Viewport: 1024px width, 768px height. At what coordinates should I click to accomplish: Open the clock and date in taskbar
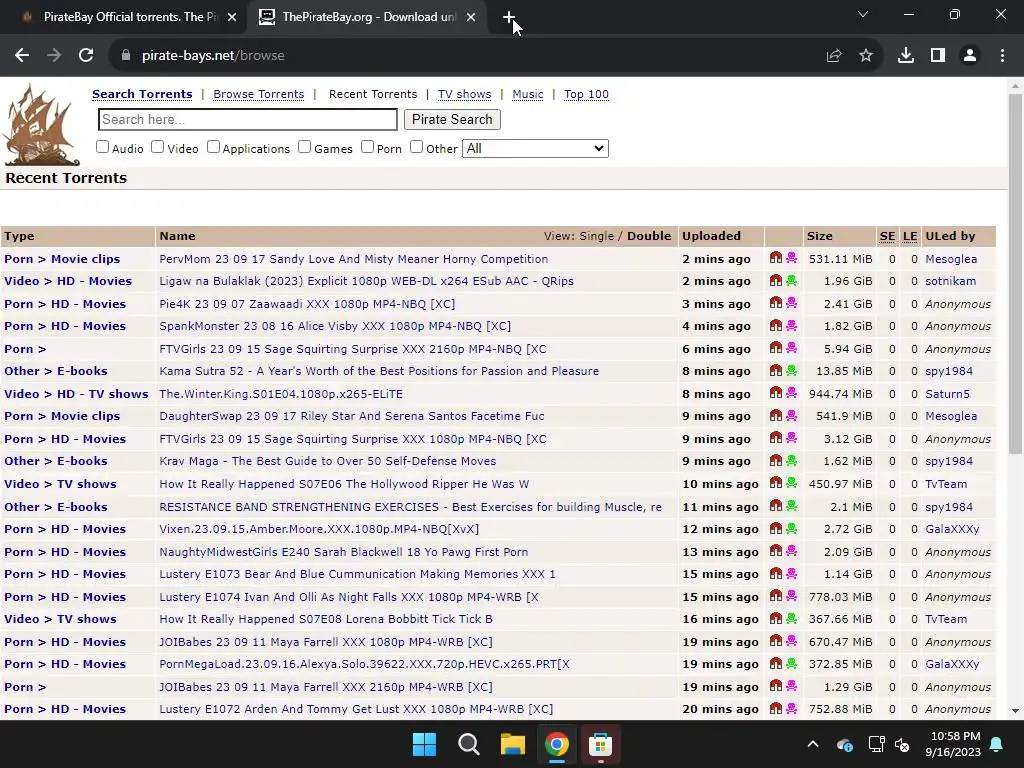click(953, 744)
